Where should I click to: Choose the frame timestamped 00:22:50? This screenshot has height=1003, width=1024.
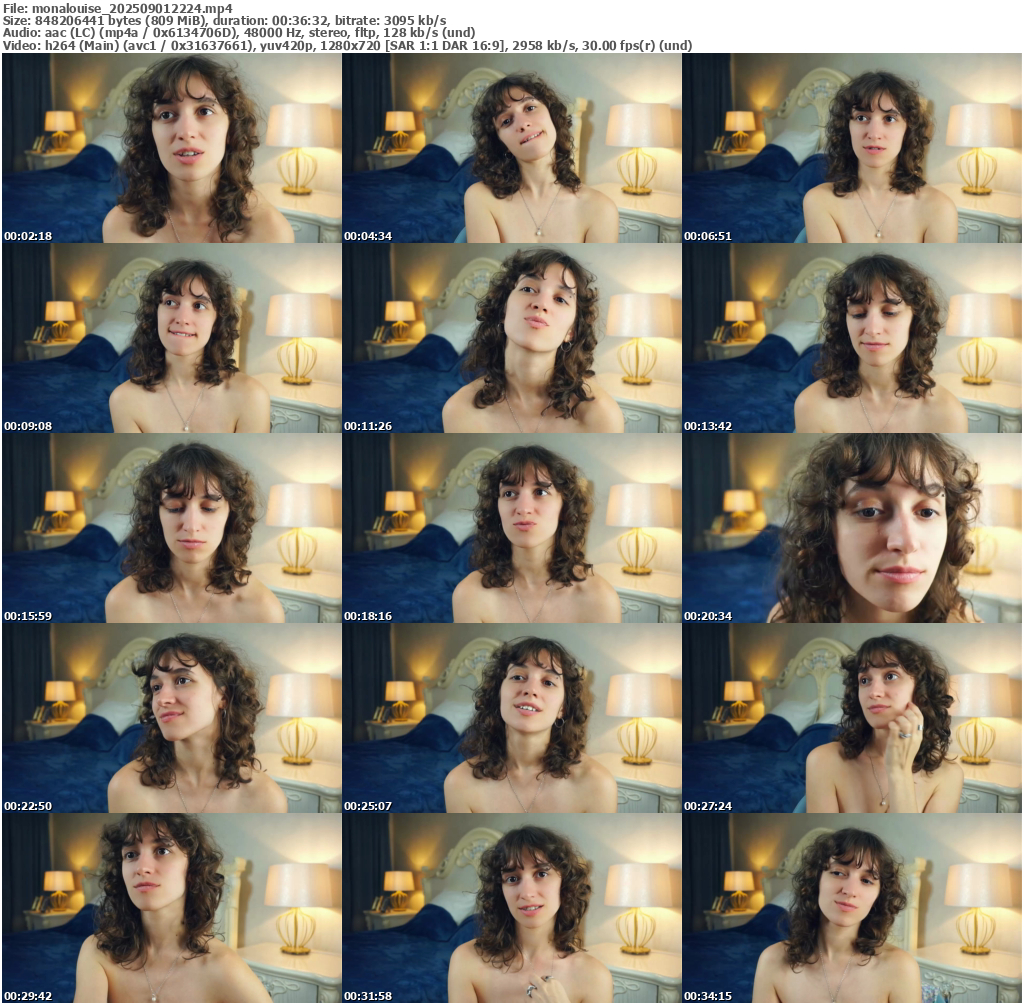(x=172, y=718)
